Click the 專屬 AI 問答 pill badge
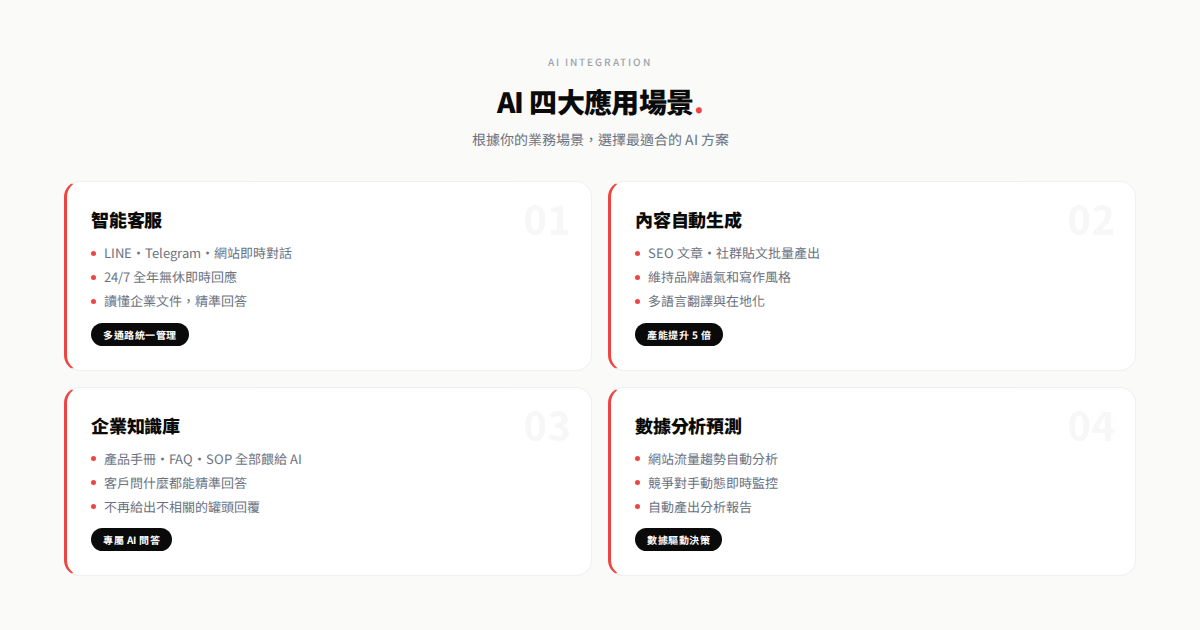Viewport: 1200px width, 630px height. click(132, 540)
